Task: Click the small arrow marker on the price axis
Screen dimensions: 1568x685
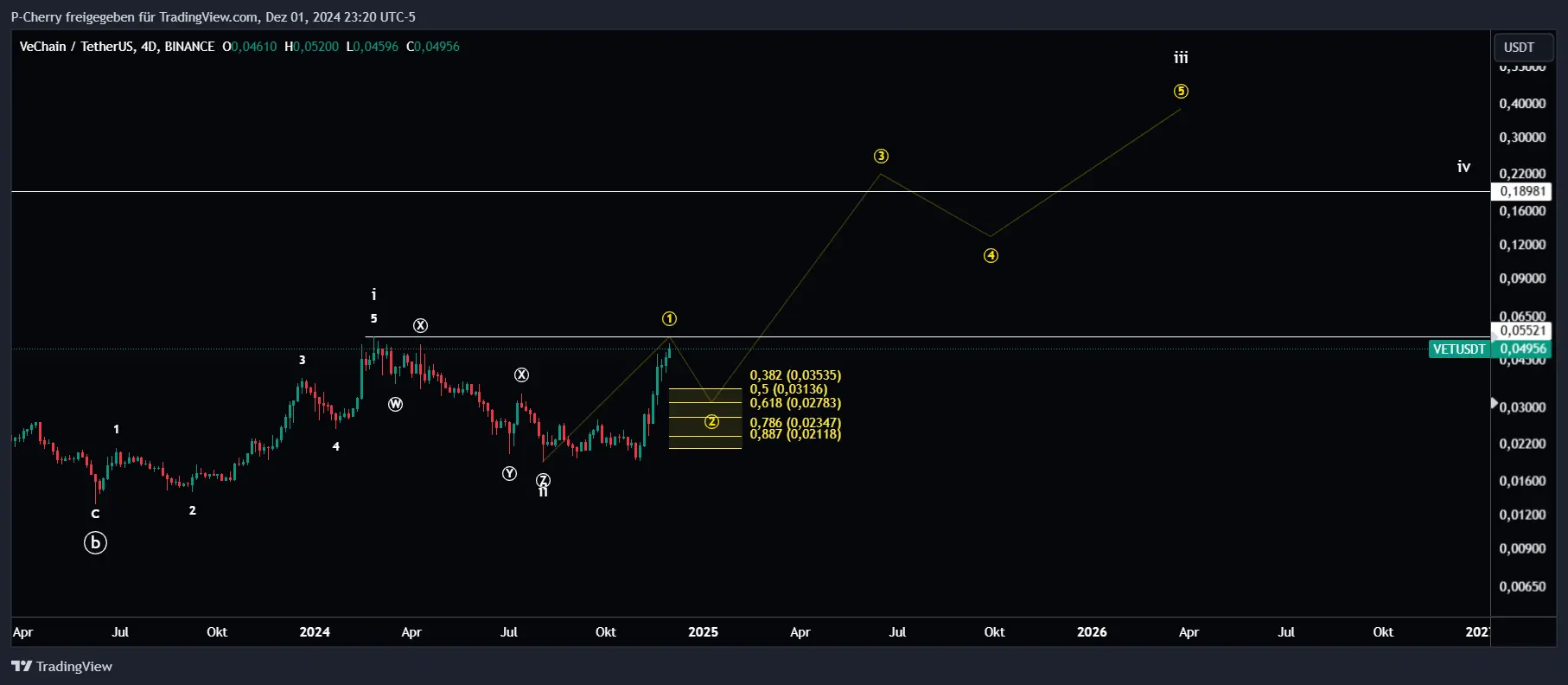Action: pos(1495,403)
